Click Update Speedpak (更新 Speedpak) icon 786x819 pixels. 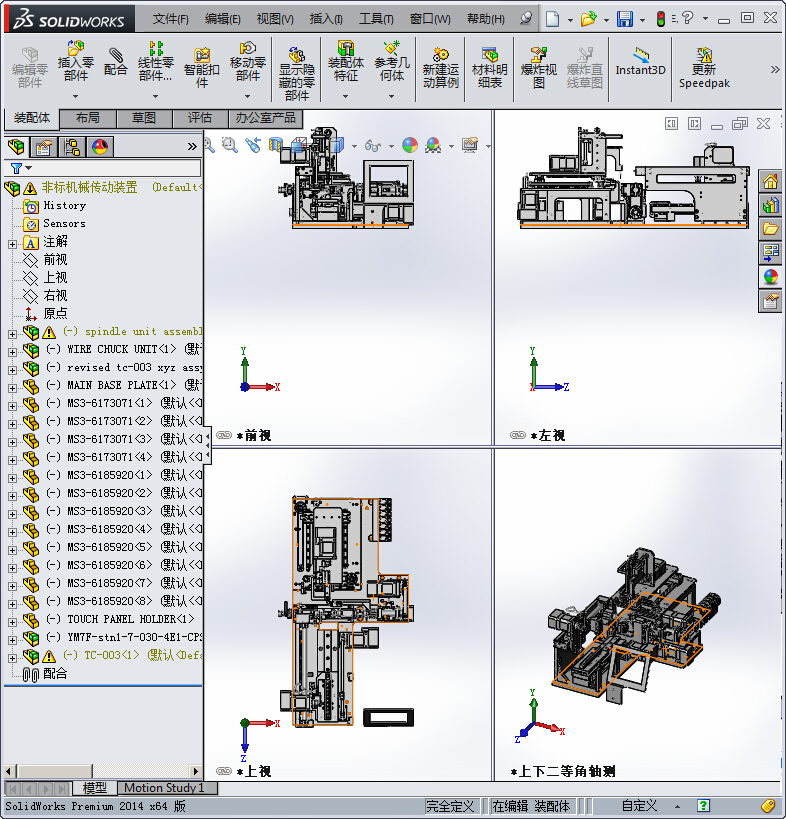click(704, 54)
